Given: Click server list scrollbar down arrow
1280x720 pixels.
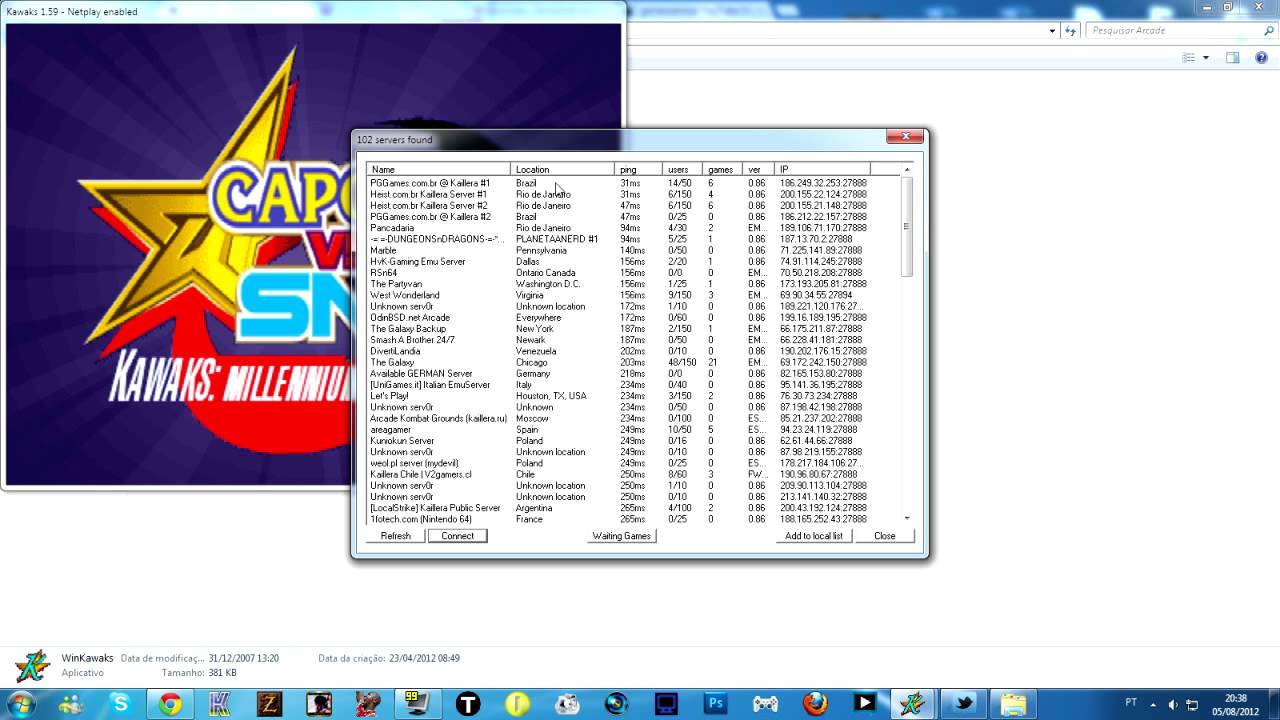Looking at the screenshot, I should (x=907, y=518).
